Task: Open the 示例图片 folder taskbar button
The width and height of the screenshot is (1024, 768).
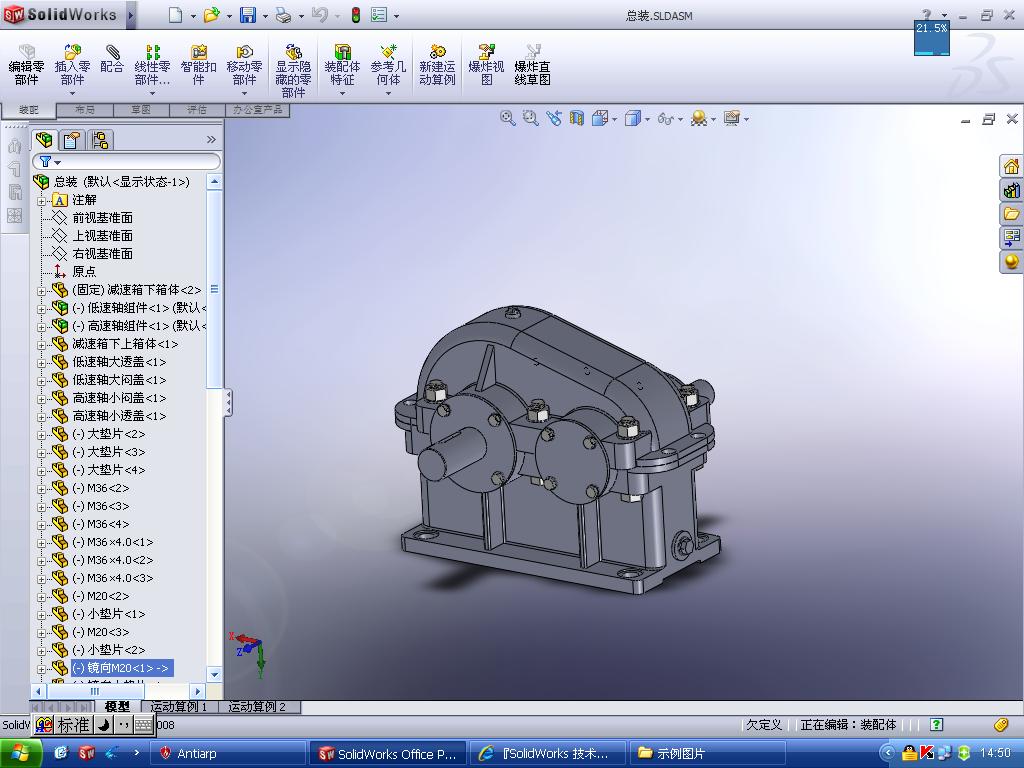Action: (x=707, y=754)
